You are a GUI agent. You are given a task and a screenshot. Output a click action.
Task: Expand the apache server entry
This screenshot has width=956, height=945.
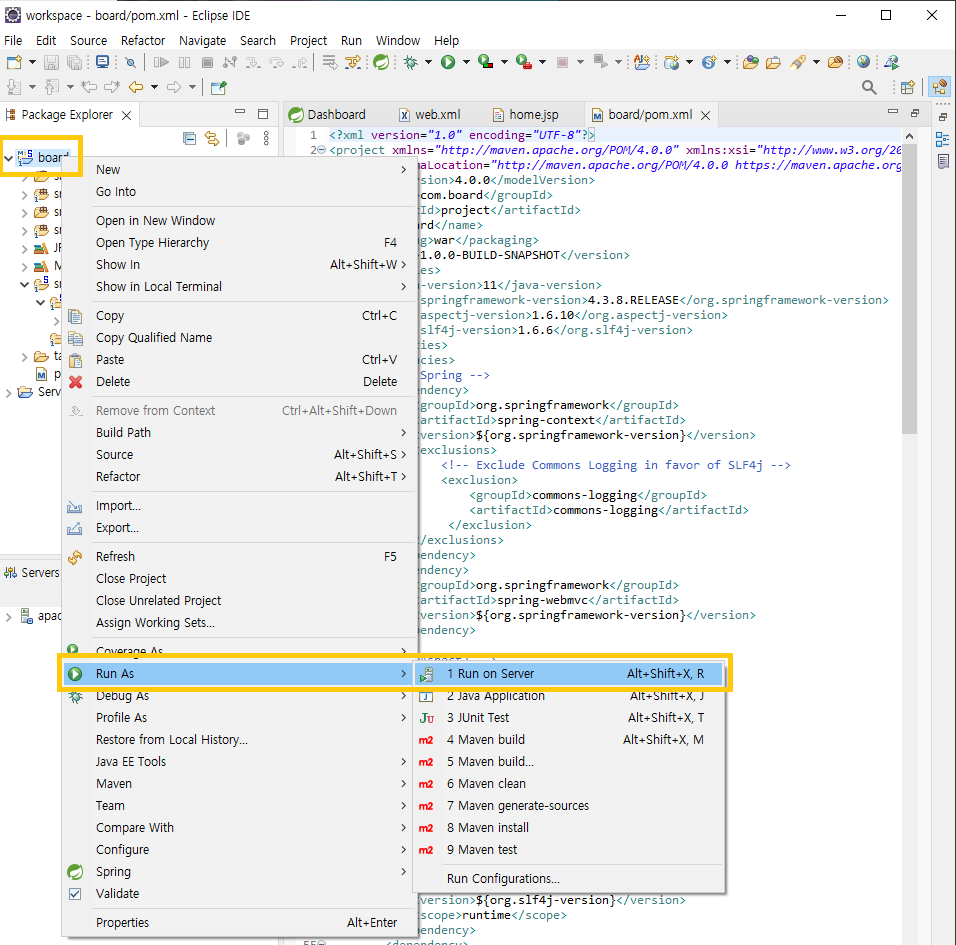tap(9, 617)
